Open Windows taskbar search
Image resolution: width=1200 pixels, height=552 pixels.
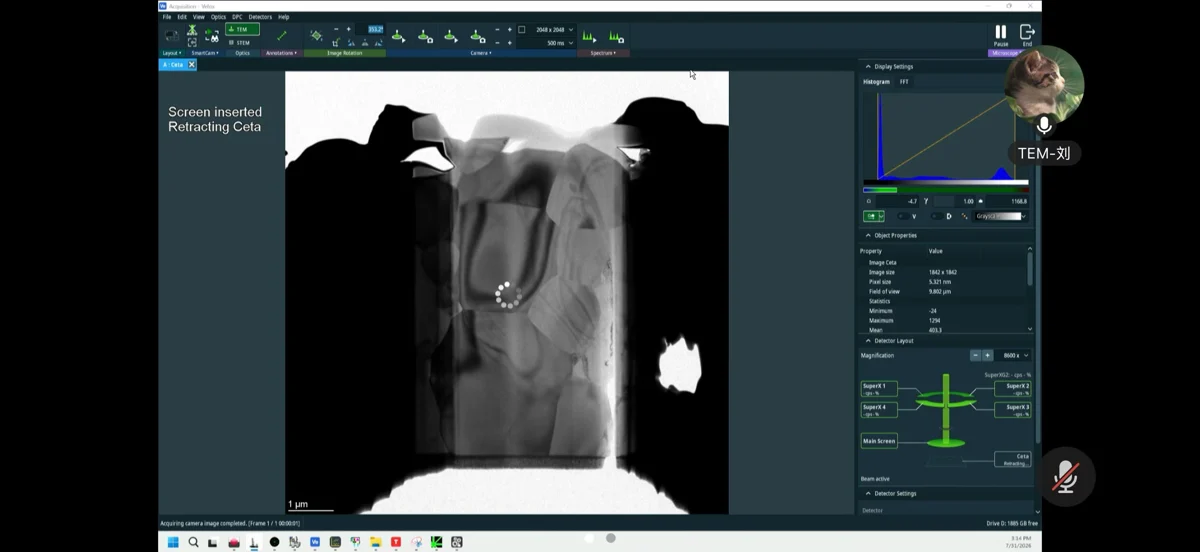[193, 542]
